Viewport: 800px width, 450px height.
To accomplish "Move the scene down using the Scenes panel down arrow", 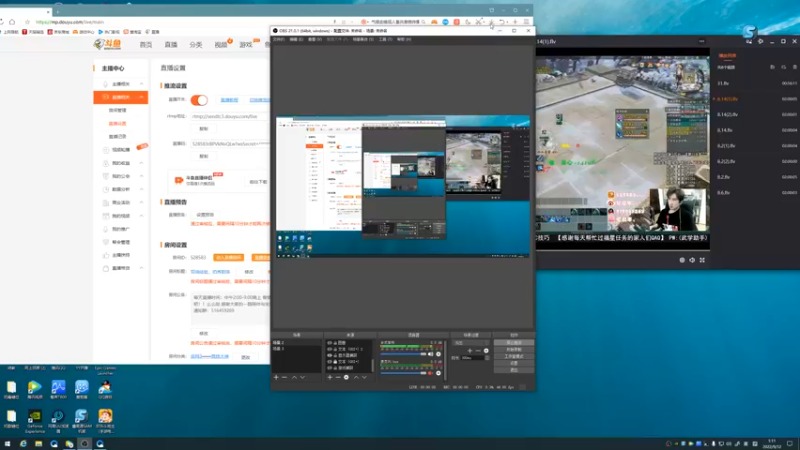I will 303,377.
